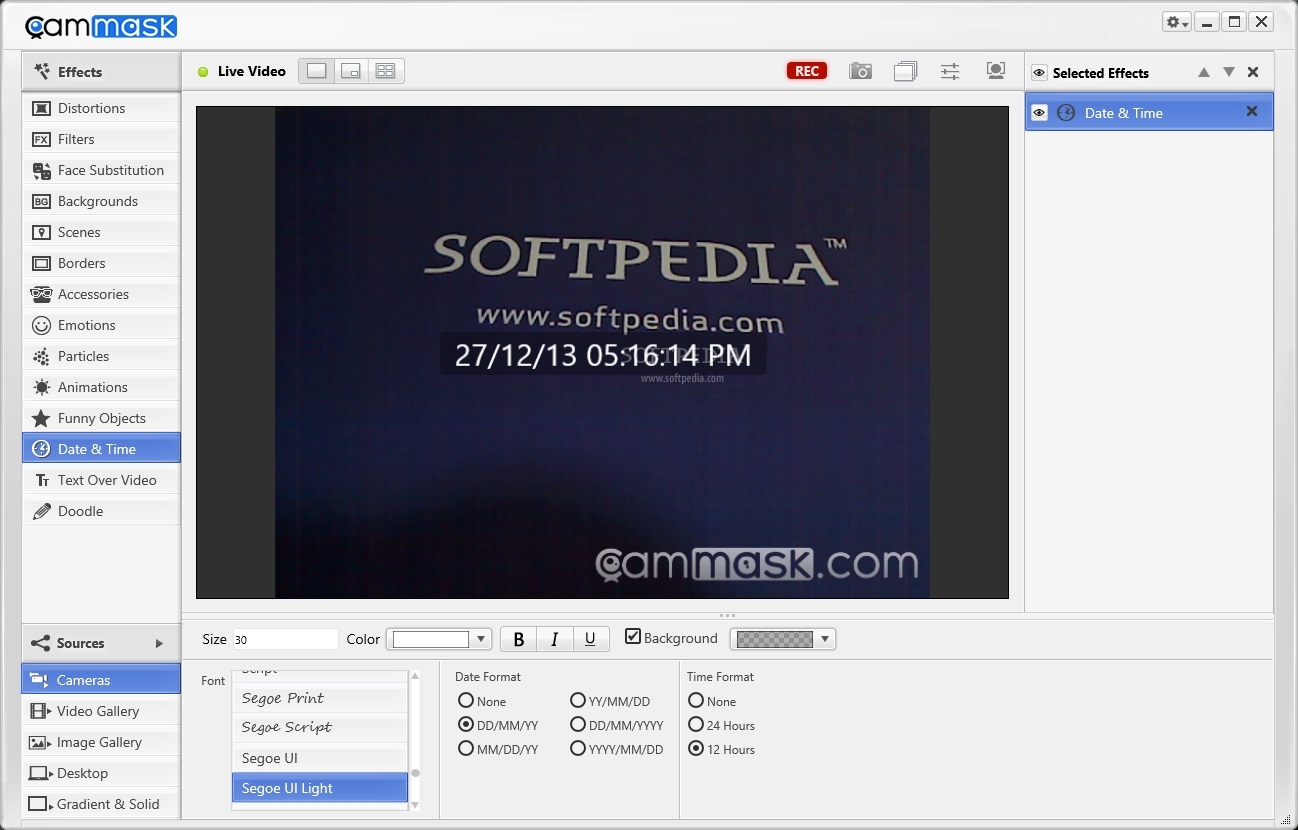Open the Scenes category
1298x830 pixels.
(x=101, y=232)
